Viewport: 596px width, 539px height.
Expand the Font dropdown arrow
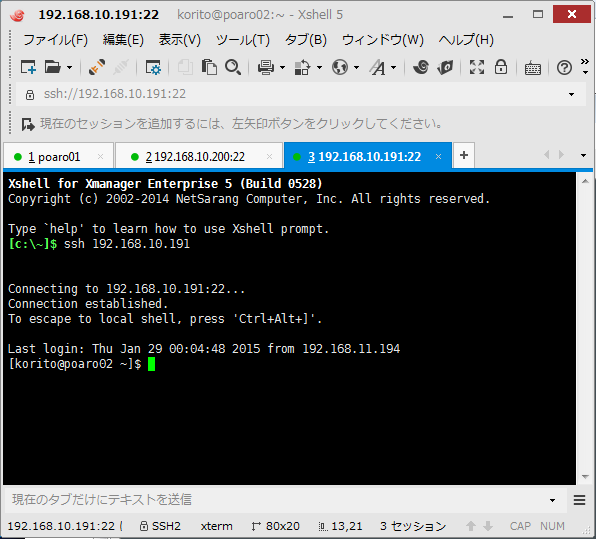tap(393, 68)
